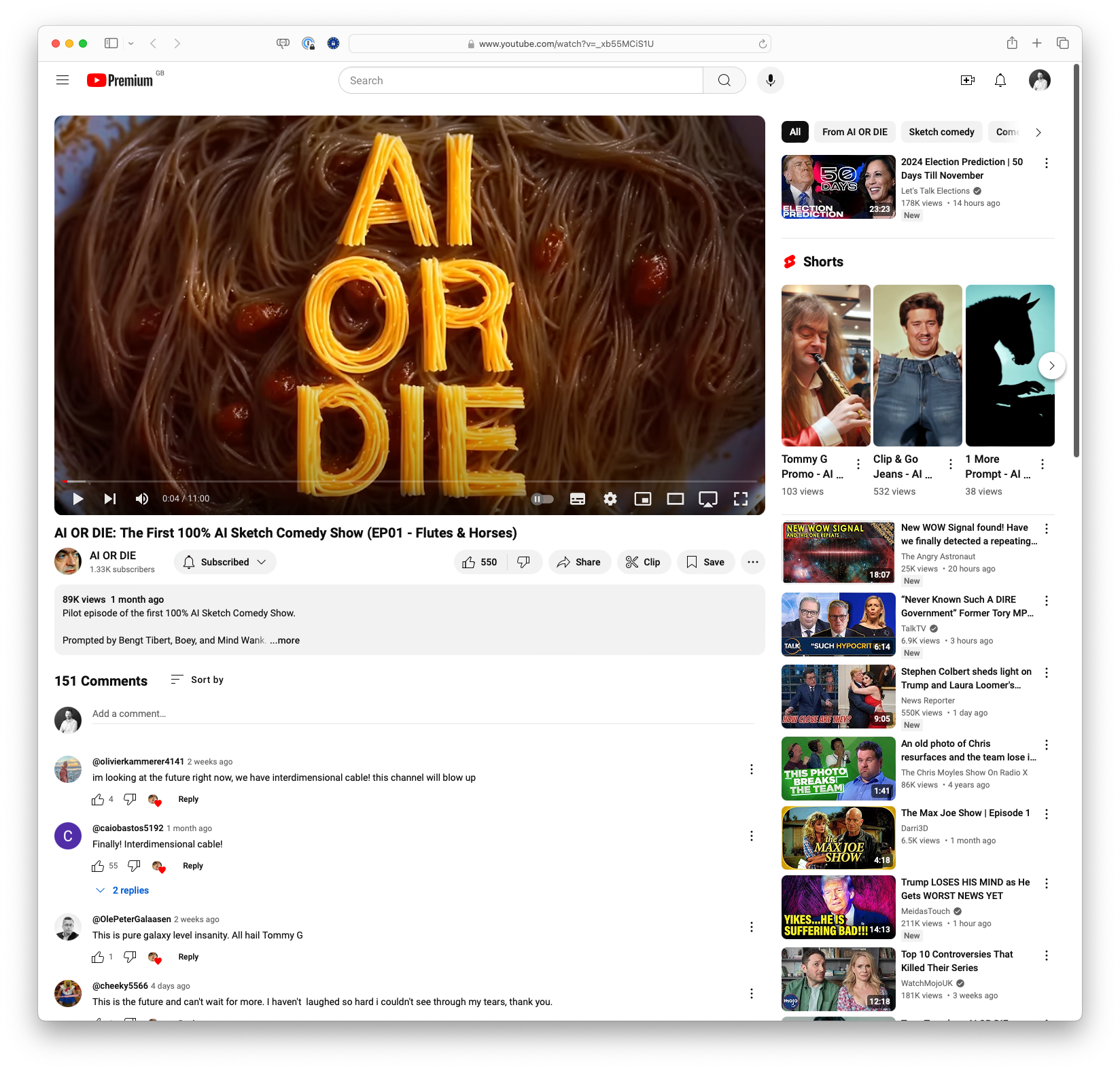Open Sort by for comments
This screenshot has width=1120, height=1071.
click(x=197, y=679)
